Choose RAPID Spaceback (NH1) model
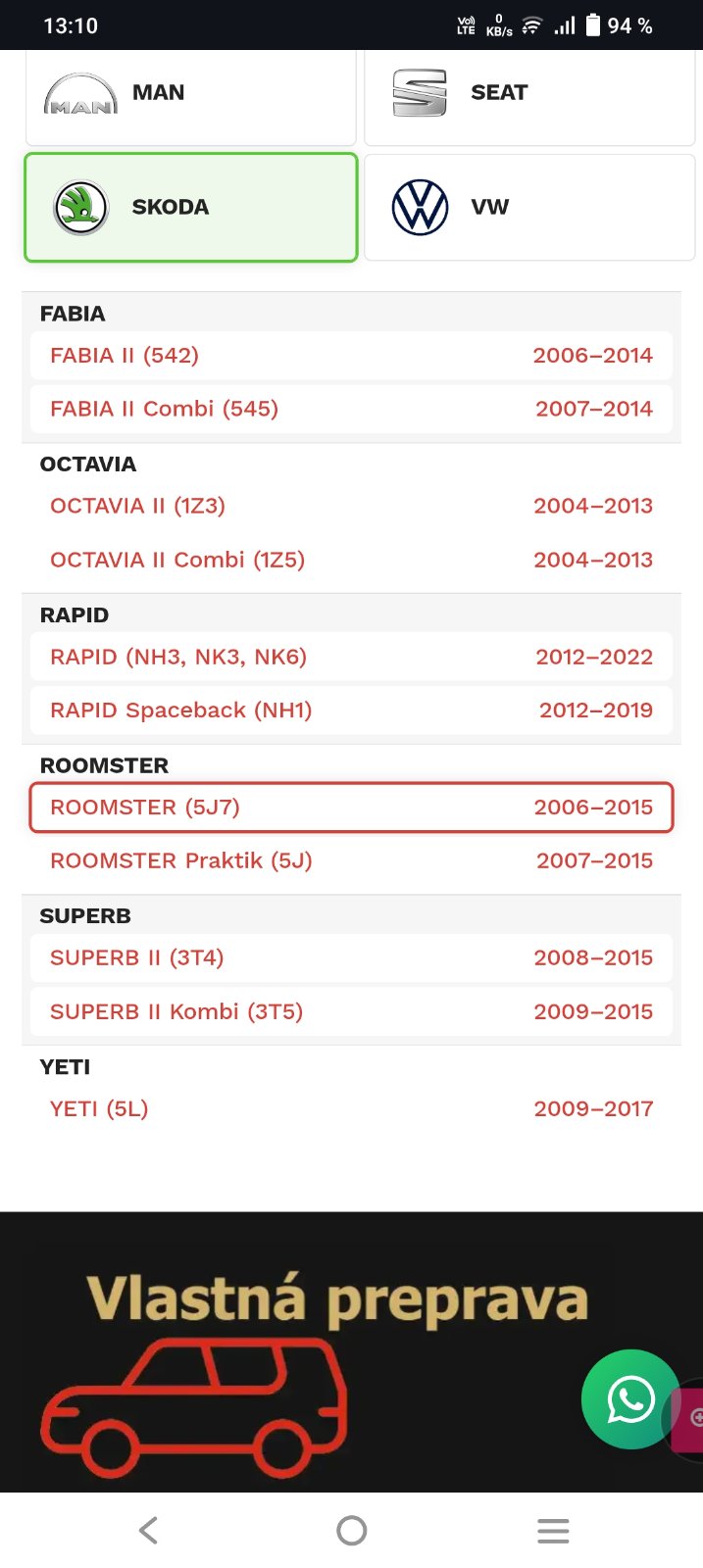 point(181,710)
